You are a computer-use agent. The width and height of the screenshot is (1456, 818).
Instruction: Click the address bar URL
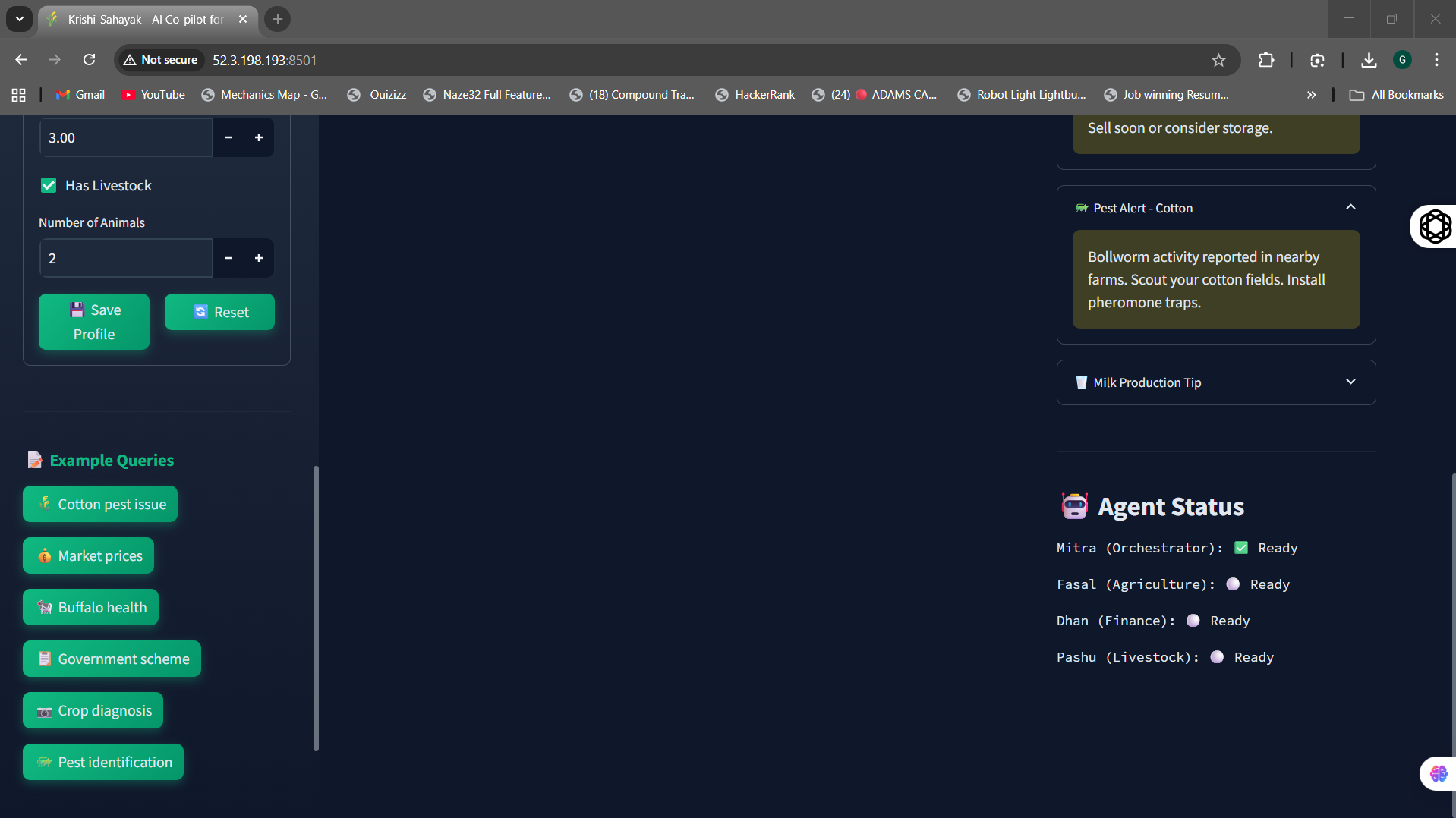(x=264, y=60)
